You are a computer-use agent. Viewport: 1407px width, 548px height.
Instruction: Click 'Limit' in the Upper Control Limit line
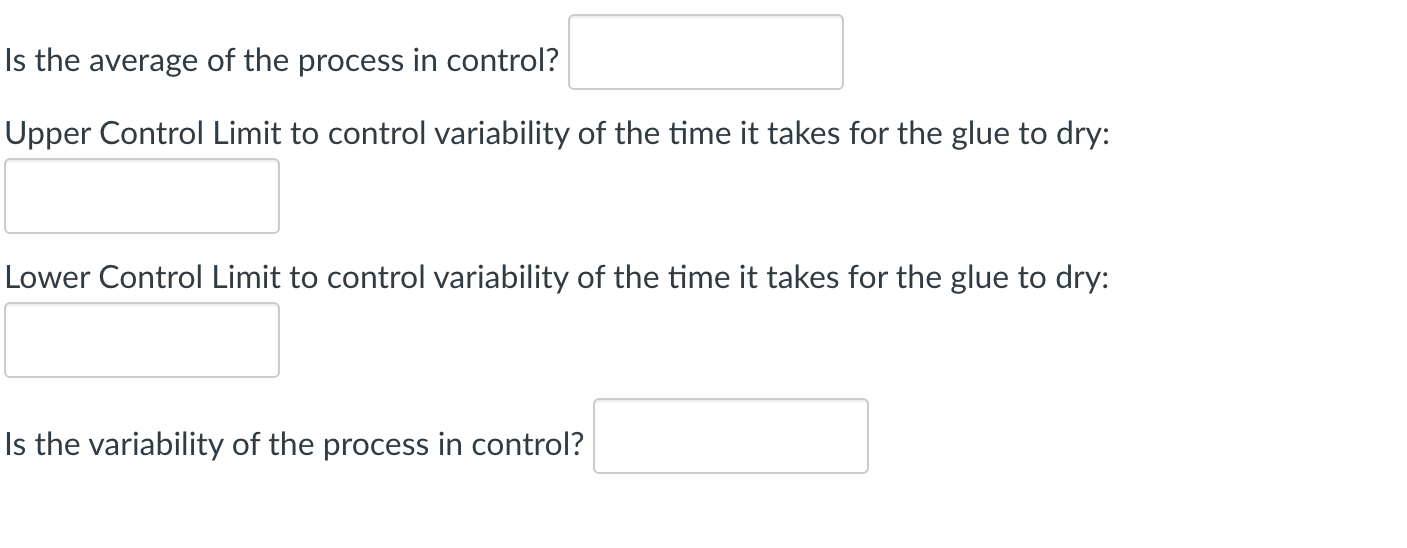[247, 134]
